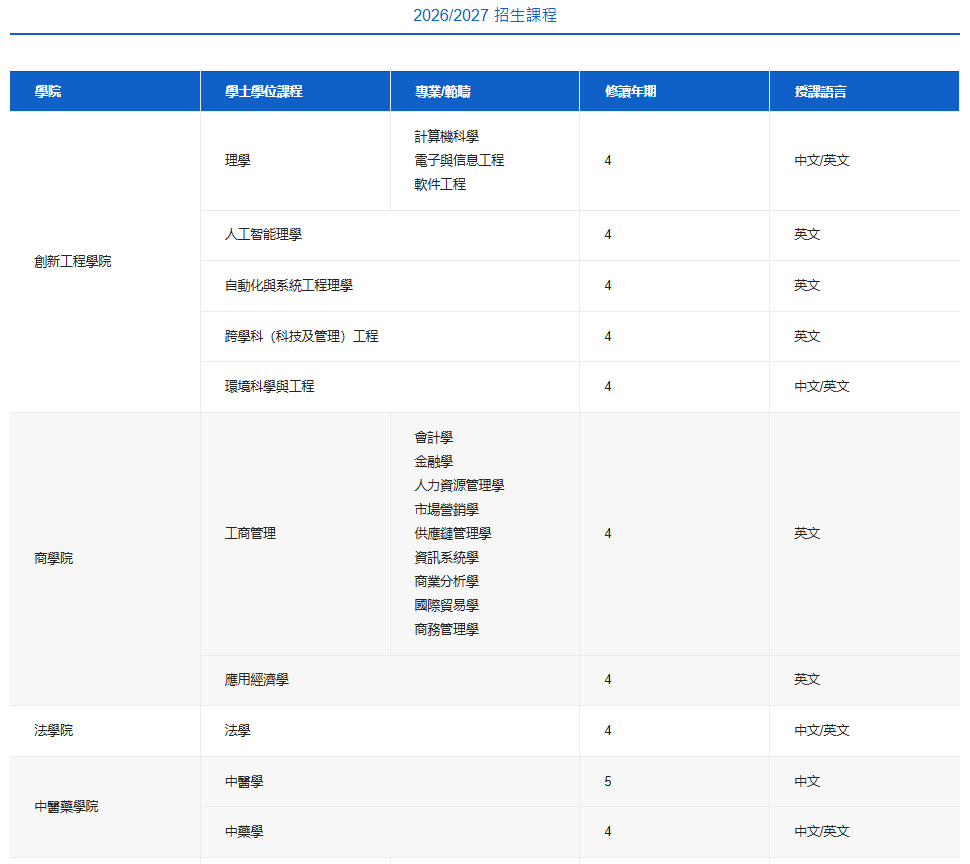Select the 專業/範疇 column header
Viewport: 970px width, 864px height.
coord(443,91)
